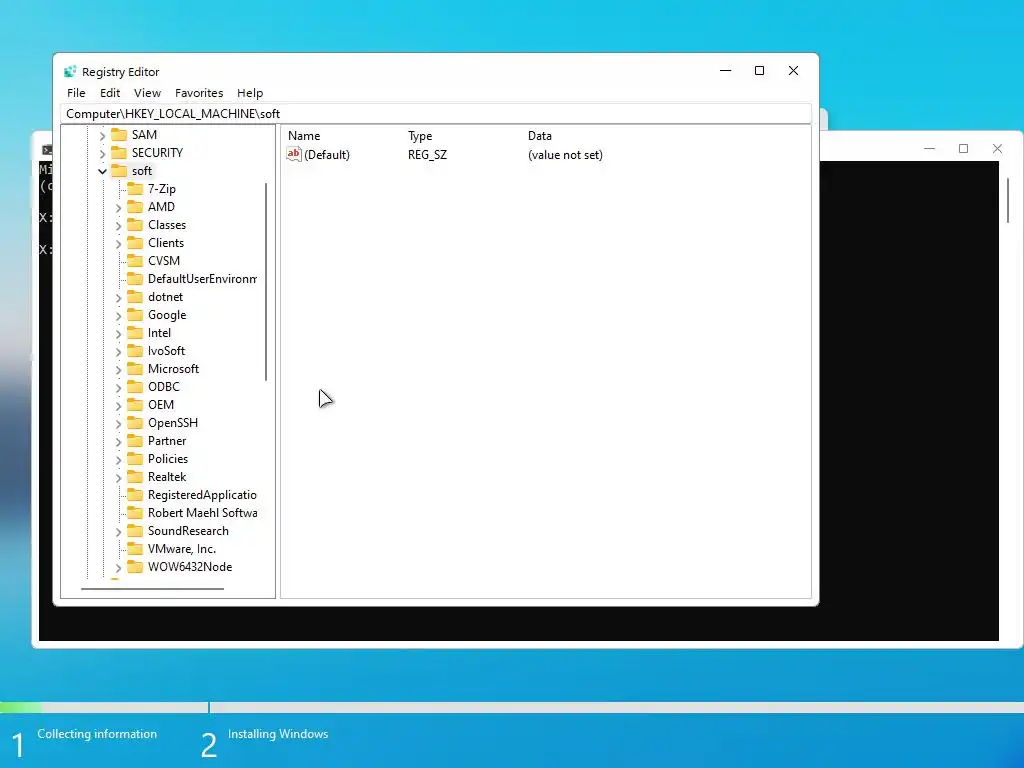Select the SoundResearch folder icon

coord(135,530)
